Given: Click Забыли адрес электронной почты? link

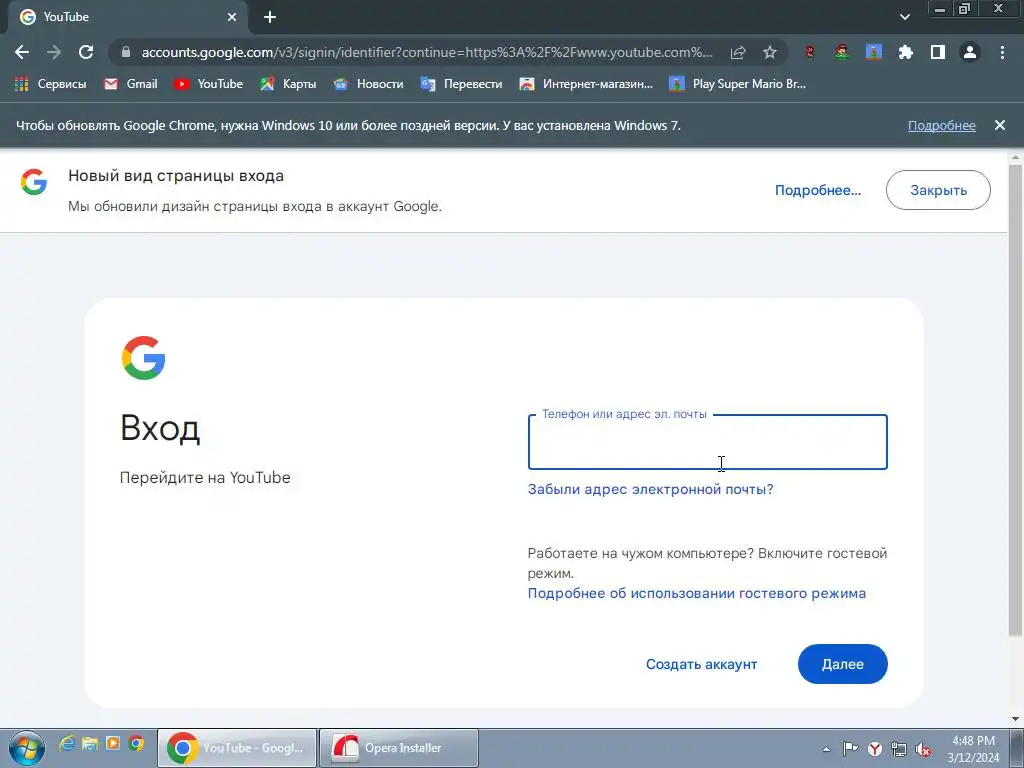Looking at the screenshot, I should pos(650,489).
